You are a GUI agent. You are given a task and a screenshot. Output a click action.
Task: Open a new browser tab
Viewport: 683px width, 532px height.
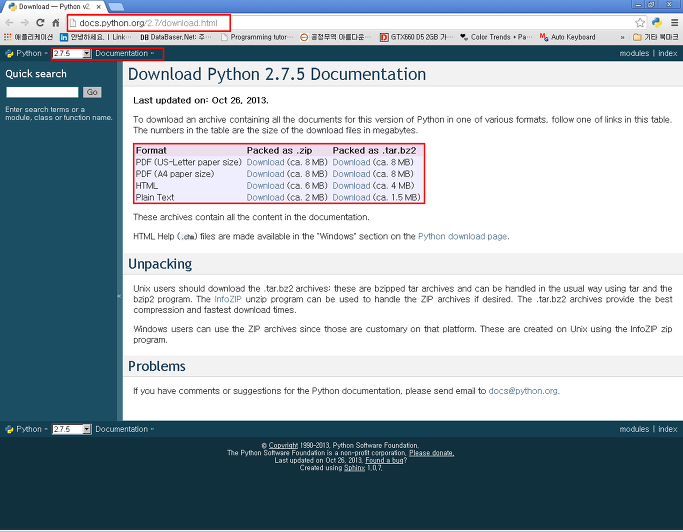pyautogui.click(x=116, y=7)
